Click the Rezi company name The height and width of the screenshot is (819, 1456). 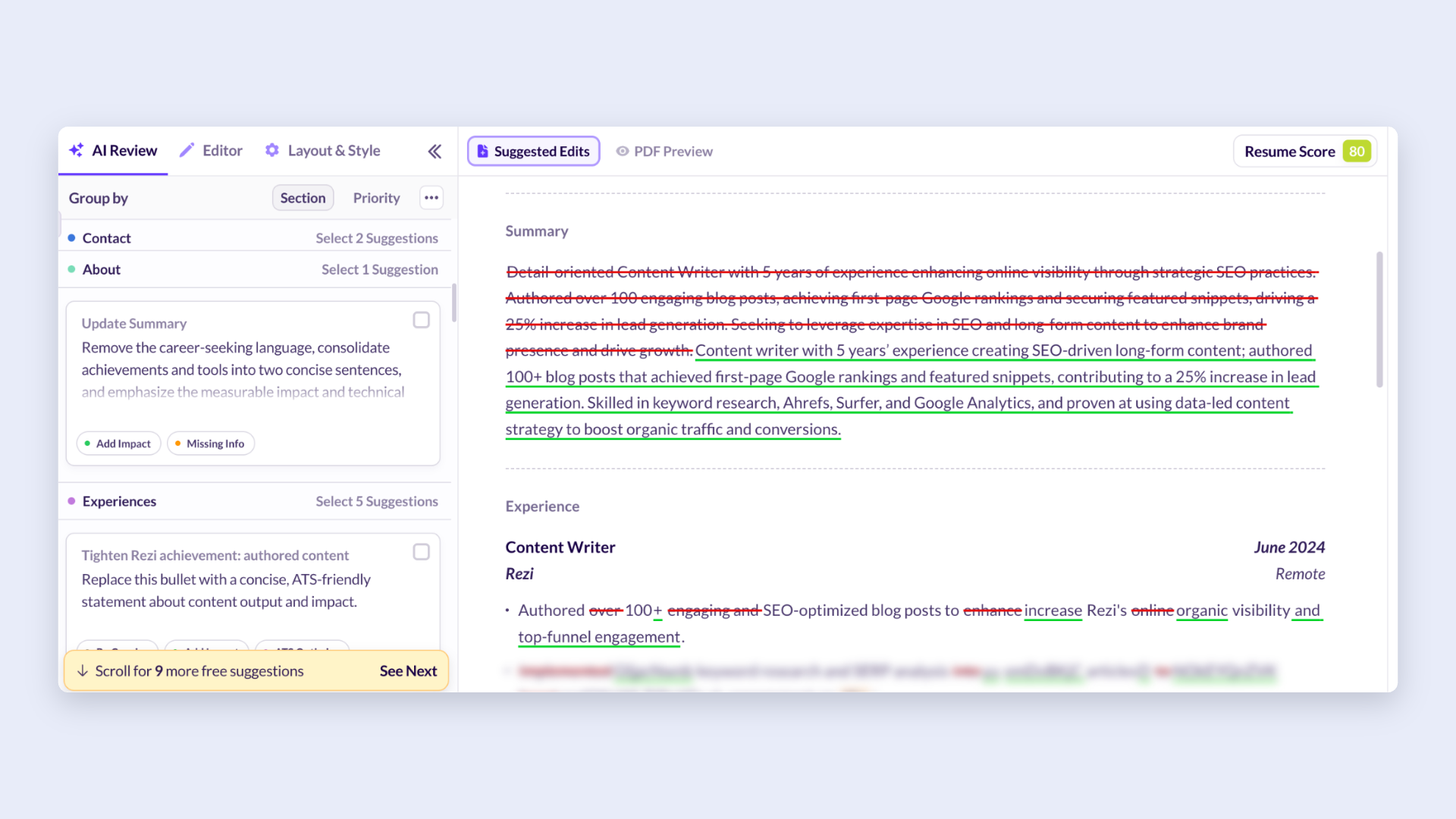(x=519, y=574)
